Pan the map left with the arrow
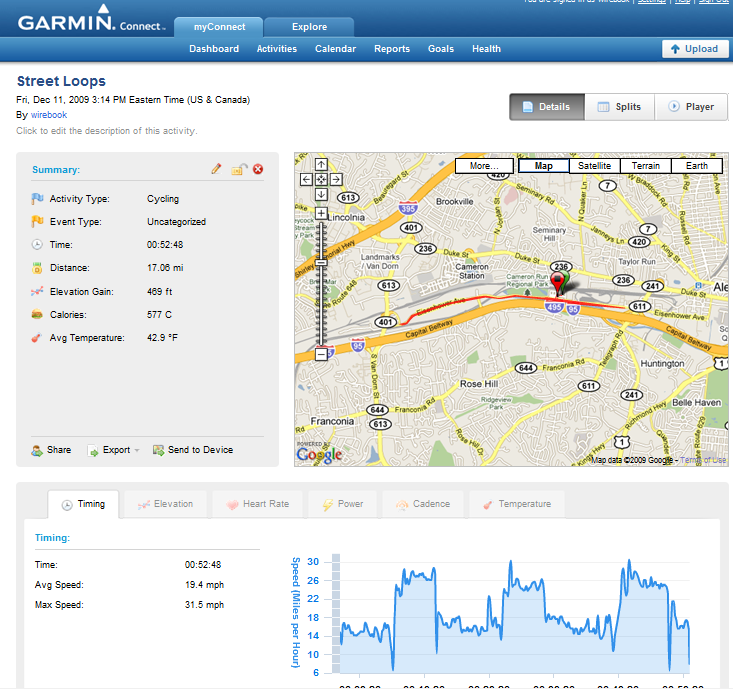This screenshot has height=690, width=733. [x=306, y=179]
